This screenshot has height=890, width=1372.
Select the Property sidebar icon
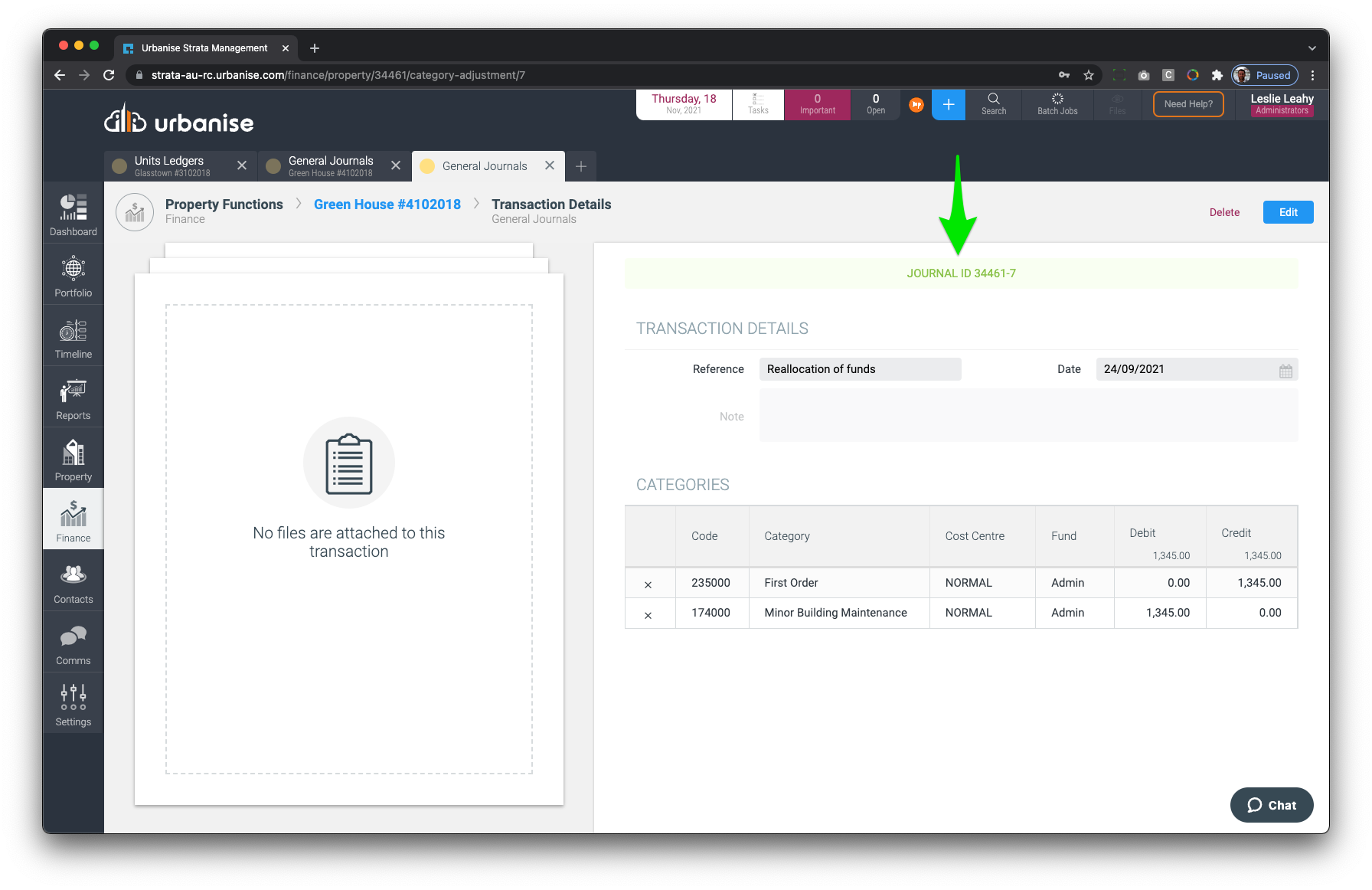click(x=73, y=460)
